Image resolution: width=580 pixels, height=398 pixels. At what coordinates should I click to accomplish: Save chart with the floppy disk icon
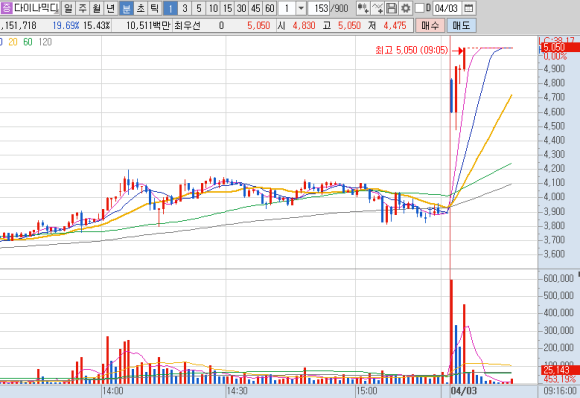pos(392,8)
